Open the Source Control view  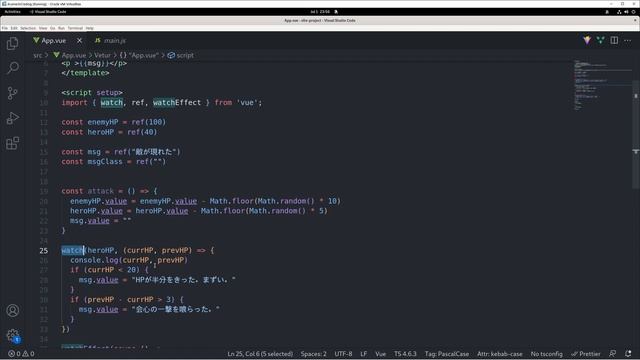[12, 93]
